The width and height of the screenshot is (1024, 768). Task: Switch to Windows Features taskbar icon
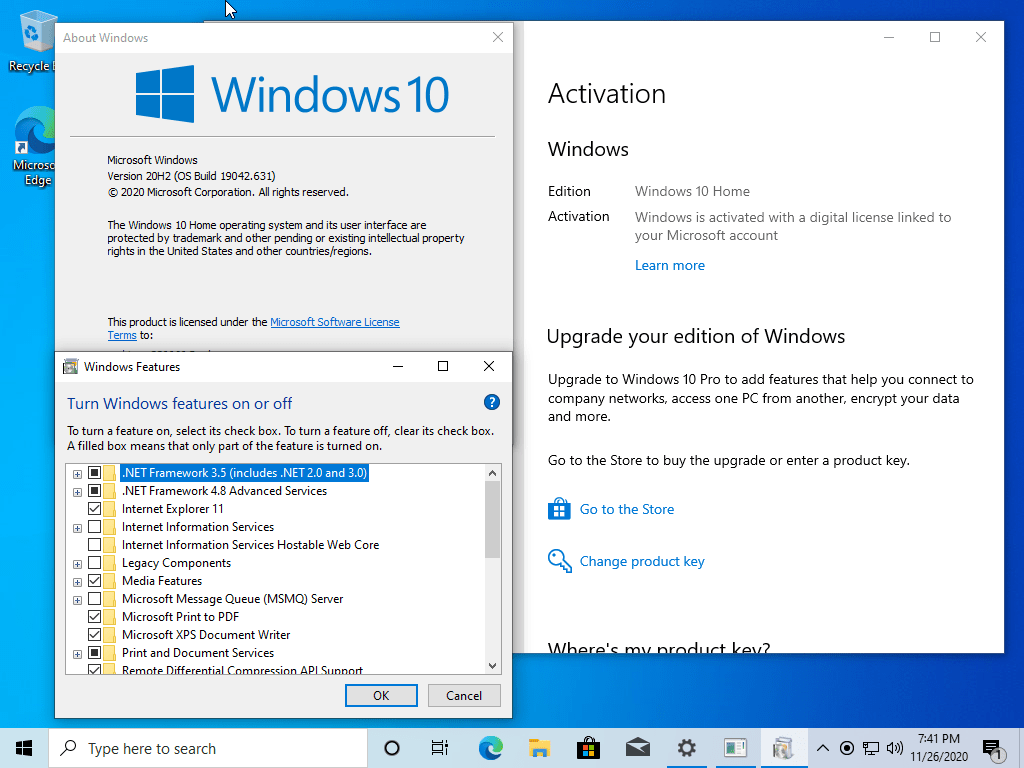[x=783, y=748]
